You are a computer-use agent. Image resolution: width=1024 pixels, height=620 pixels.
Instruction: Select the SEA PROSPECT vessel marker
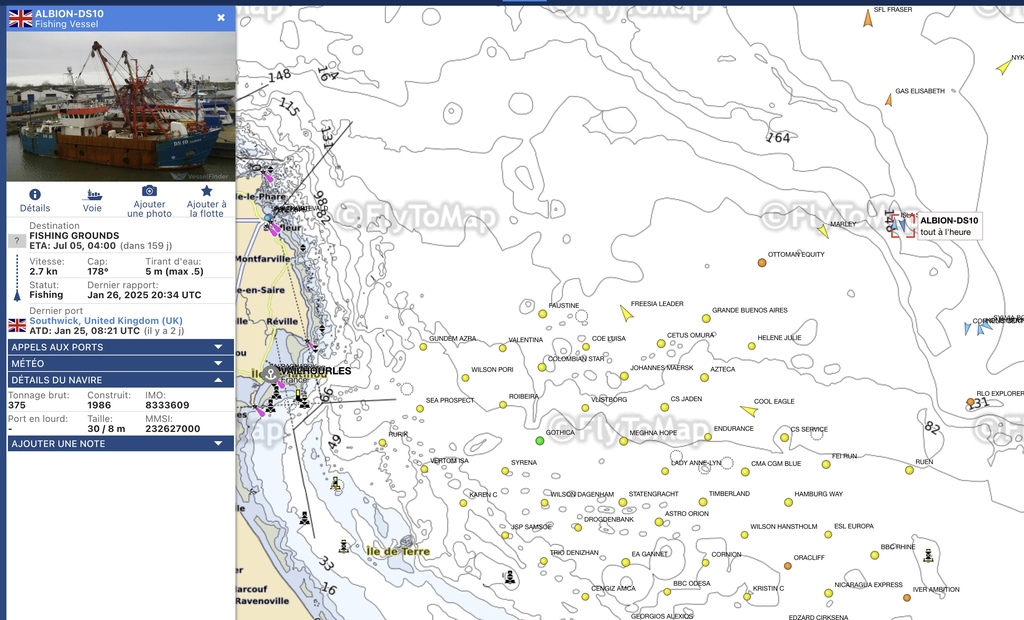point(420,409)
